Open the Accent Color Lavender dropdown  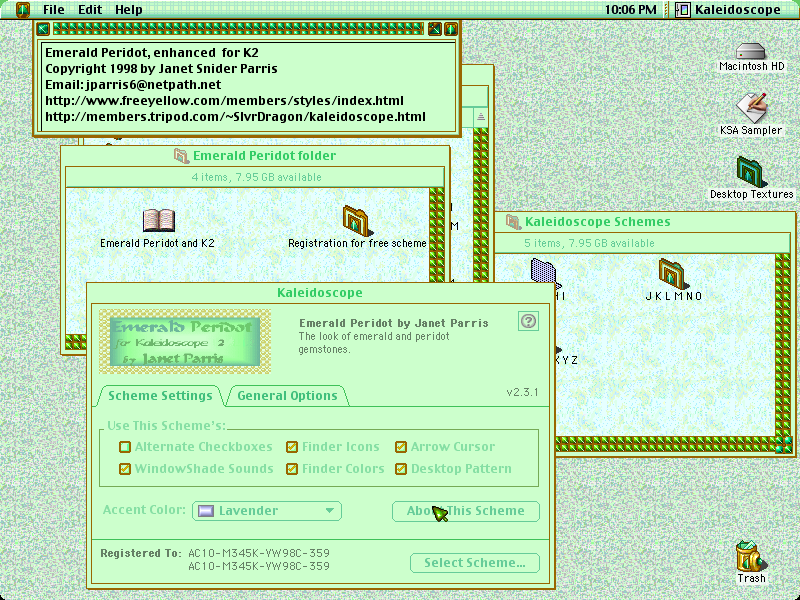coord(267,511)
